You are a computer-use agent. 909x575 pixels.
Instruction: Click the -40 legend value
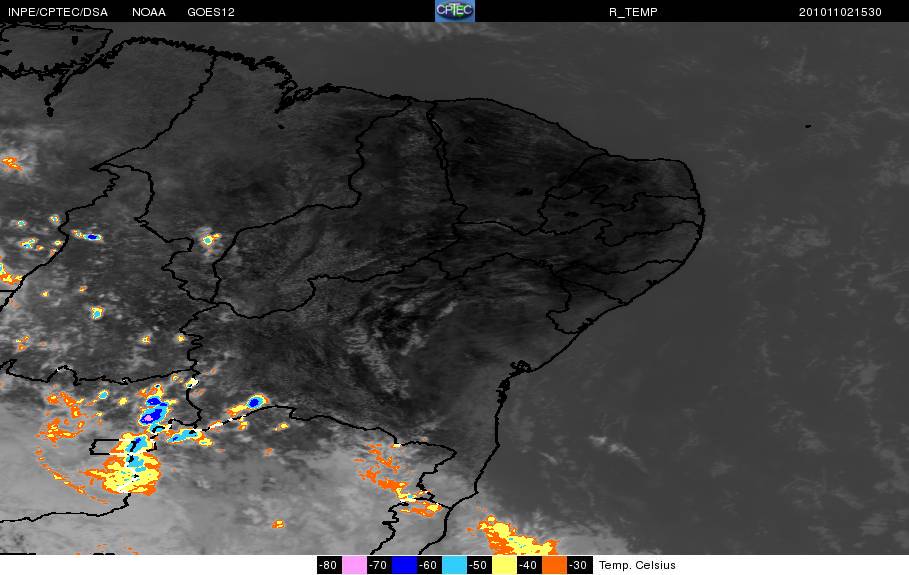tap(528, 565)
